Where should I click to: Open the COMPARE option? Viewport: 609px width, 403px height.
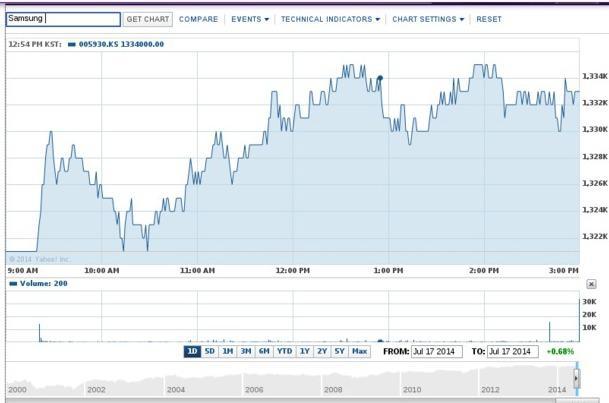[x=198, y=19]
